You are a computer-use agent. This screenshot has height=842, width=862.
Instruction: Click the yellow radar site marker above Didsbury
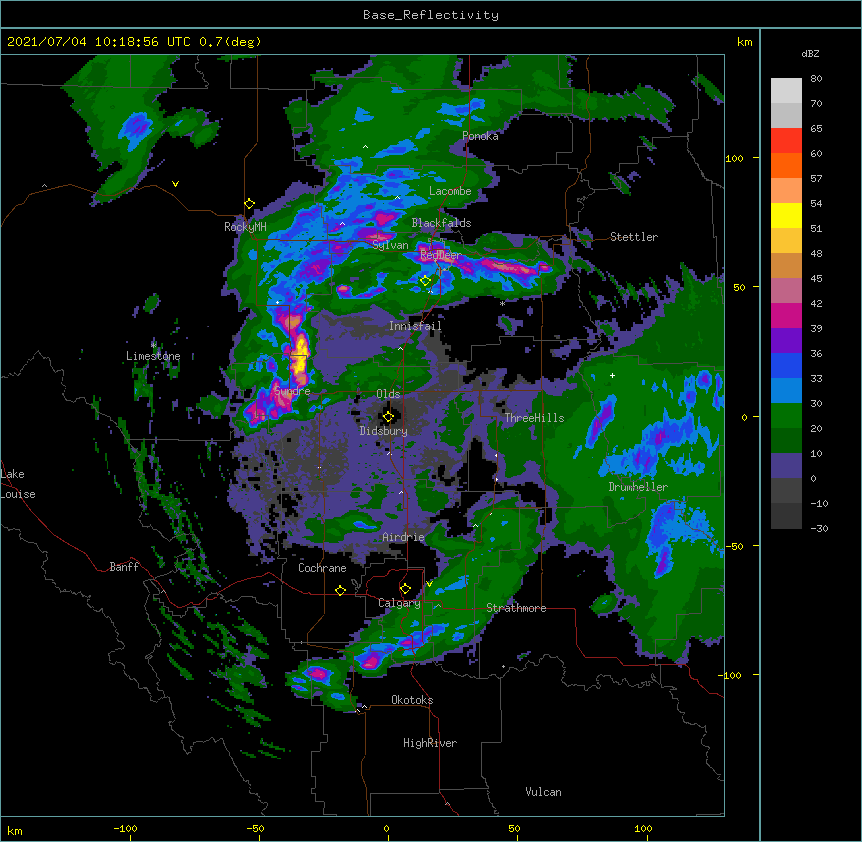388,417
